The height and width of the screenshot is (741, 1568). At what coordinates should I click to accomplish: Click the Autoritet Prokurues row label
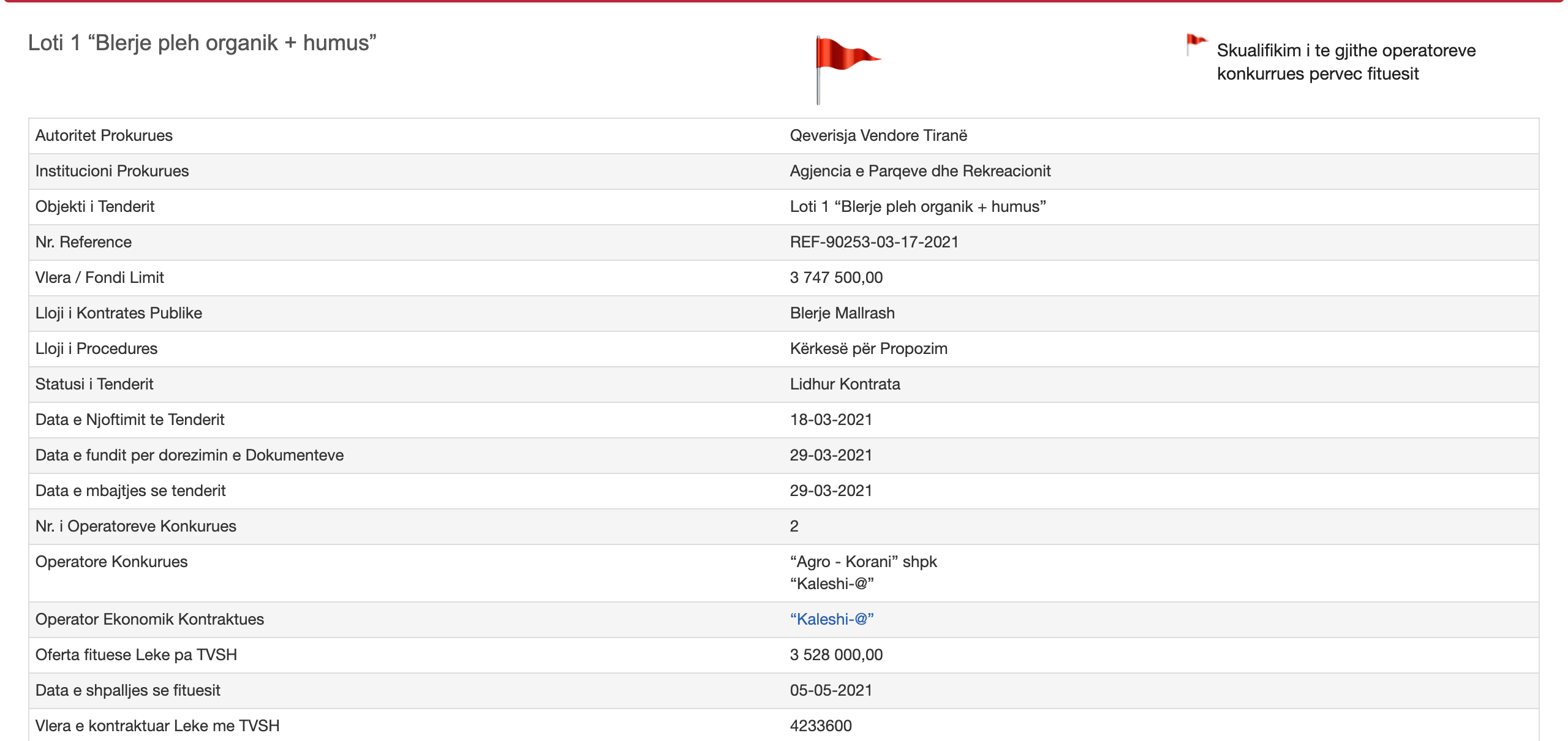104,135
